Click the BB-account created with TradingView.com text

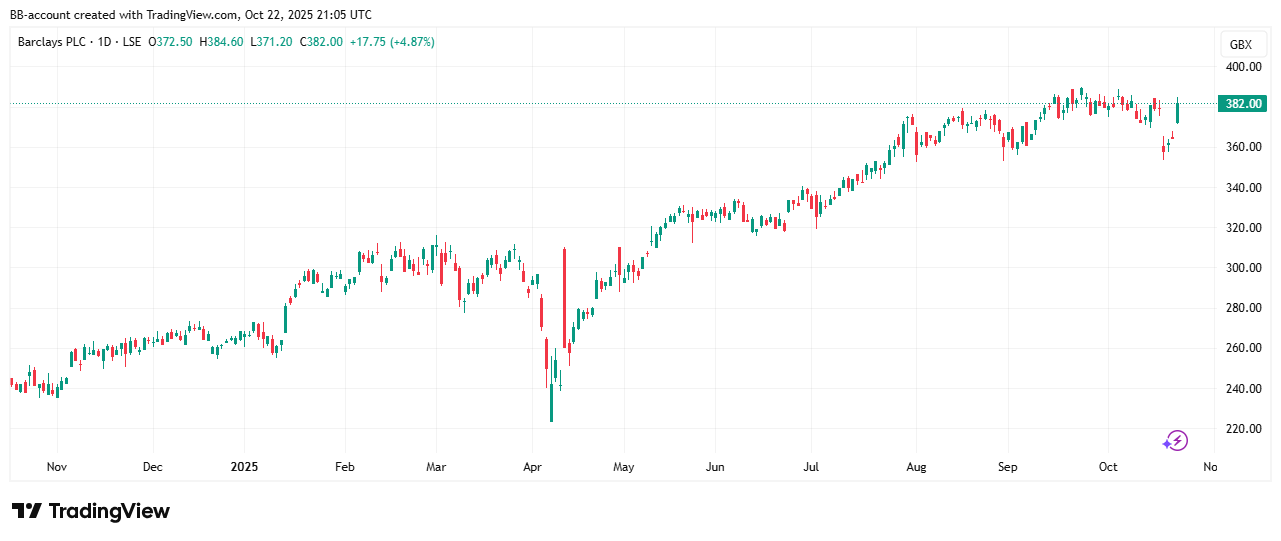point(190,14)
